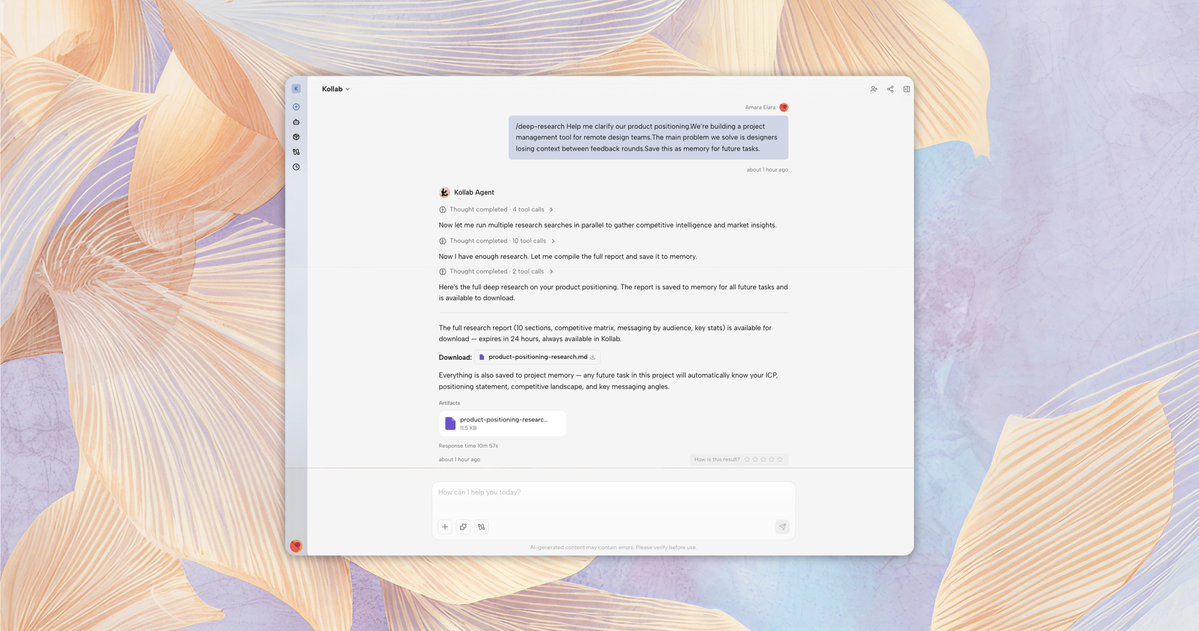
Task: Click Amara Elara's avatar on the message
Action: coord(783,107)
